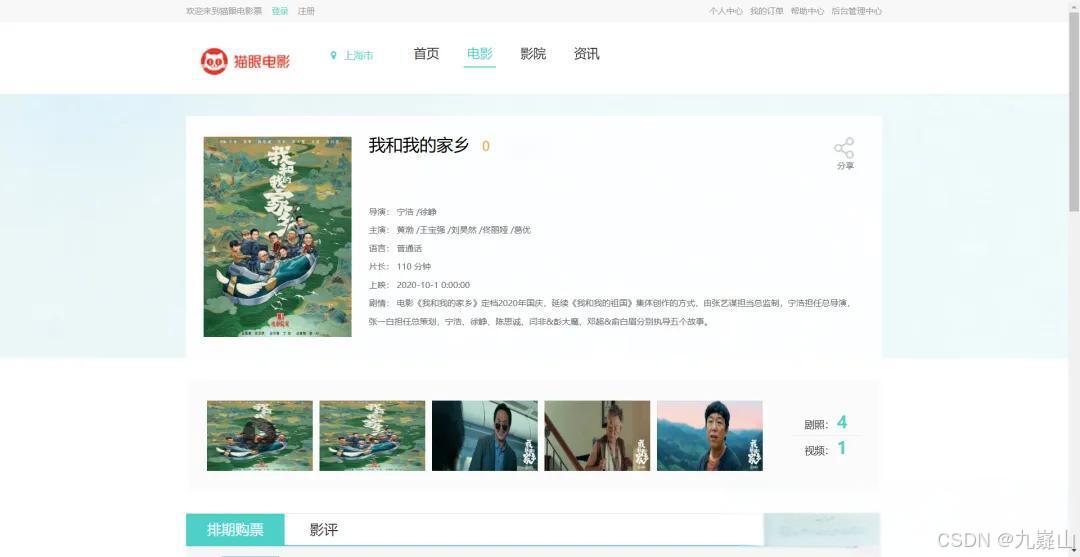Screen dimensions: 1080x557
Task: Open 后台管理中心 from top bar
Action: pyautogui.click(x=856, y=11)
